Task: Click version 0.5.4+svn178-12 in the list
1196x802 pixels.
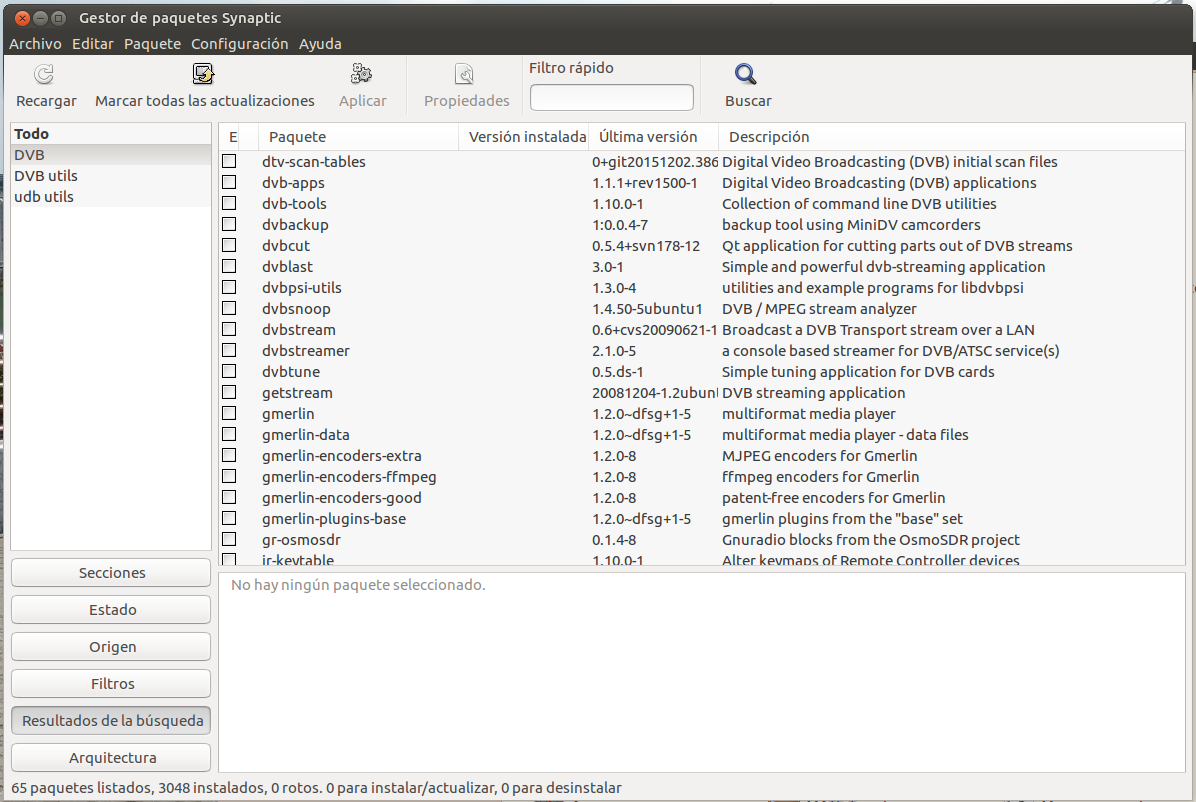Action: pyautogui.click(x=645, y=246)
